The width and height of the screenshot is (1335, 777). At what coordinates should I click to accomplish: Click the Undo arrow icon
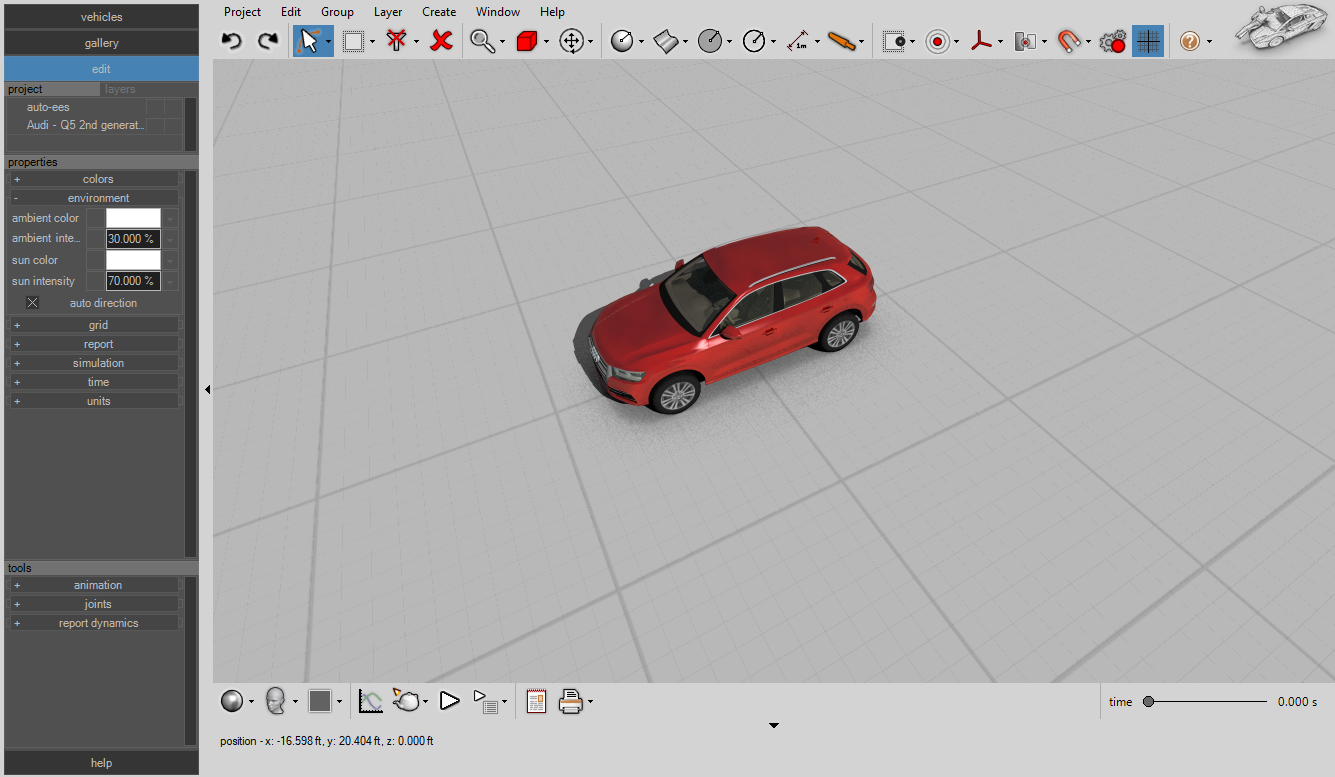coord(232,41)
